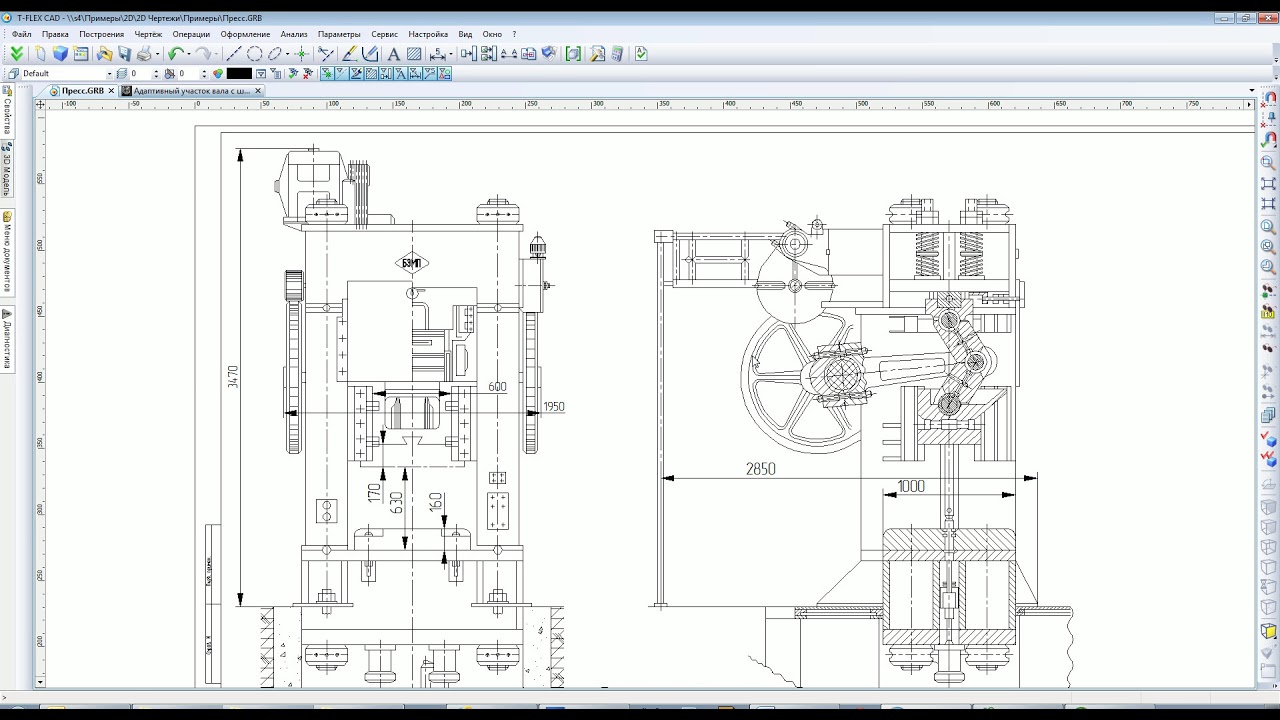Select the Hatch fill tool
The height and width of the screenshot is (720, 1280).
click(x=414, y=54)
